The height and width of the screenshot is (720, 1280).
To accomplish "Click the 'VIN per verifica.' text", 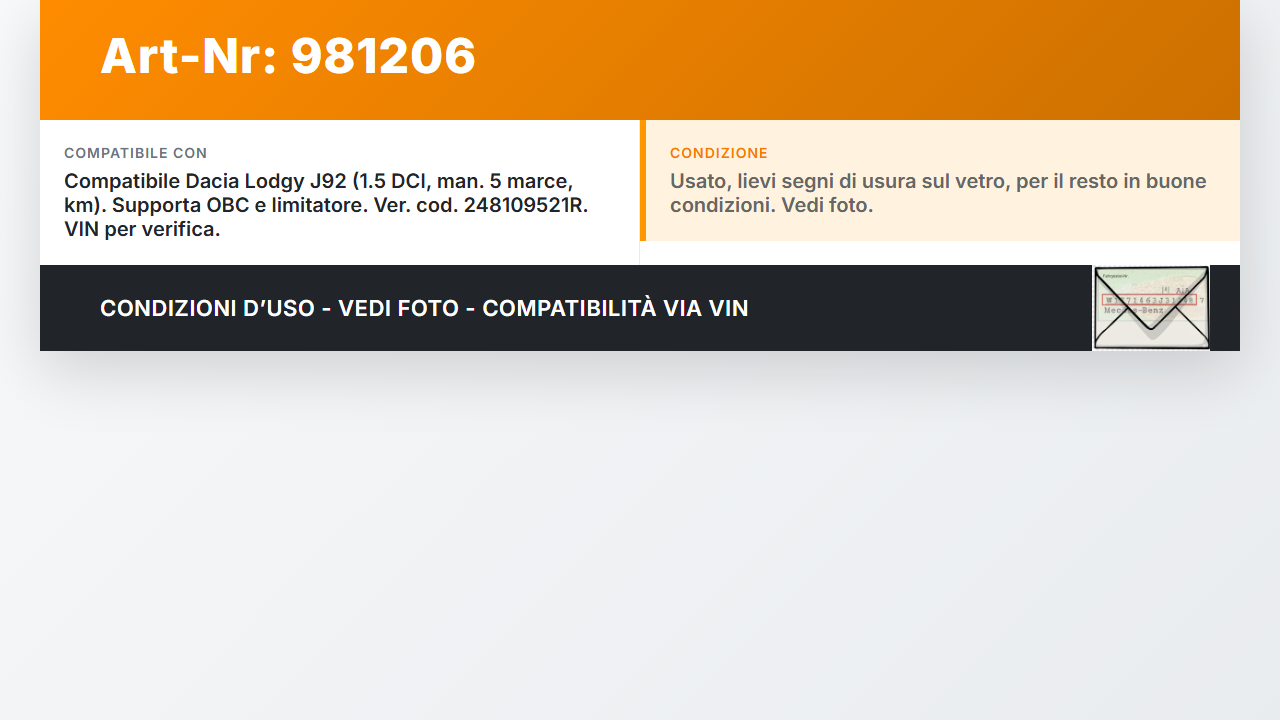I will coord(142,229).
